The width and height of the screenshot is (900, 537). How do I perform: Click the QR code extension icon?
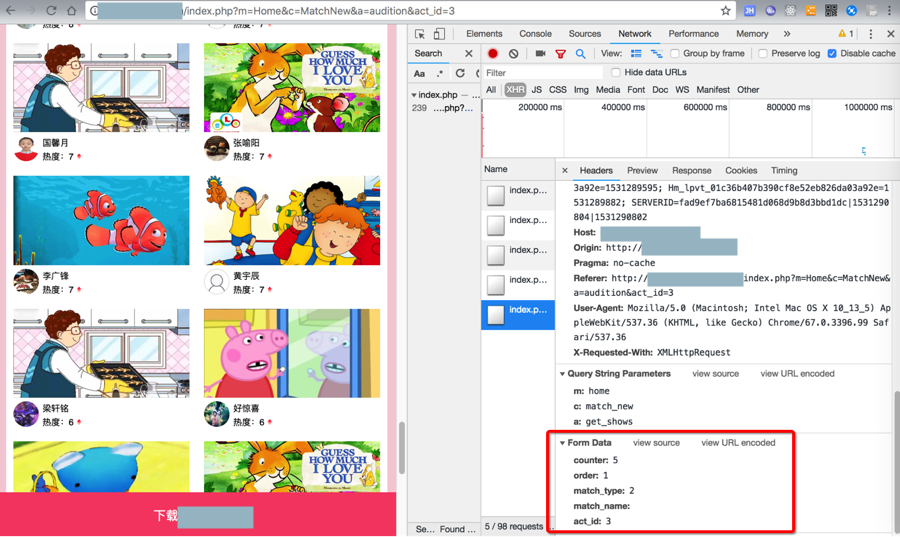pyautogui.click(x=831, y=10)
